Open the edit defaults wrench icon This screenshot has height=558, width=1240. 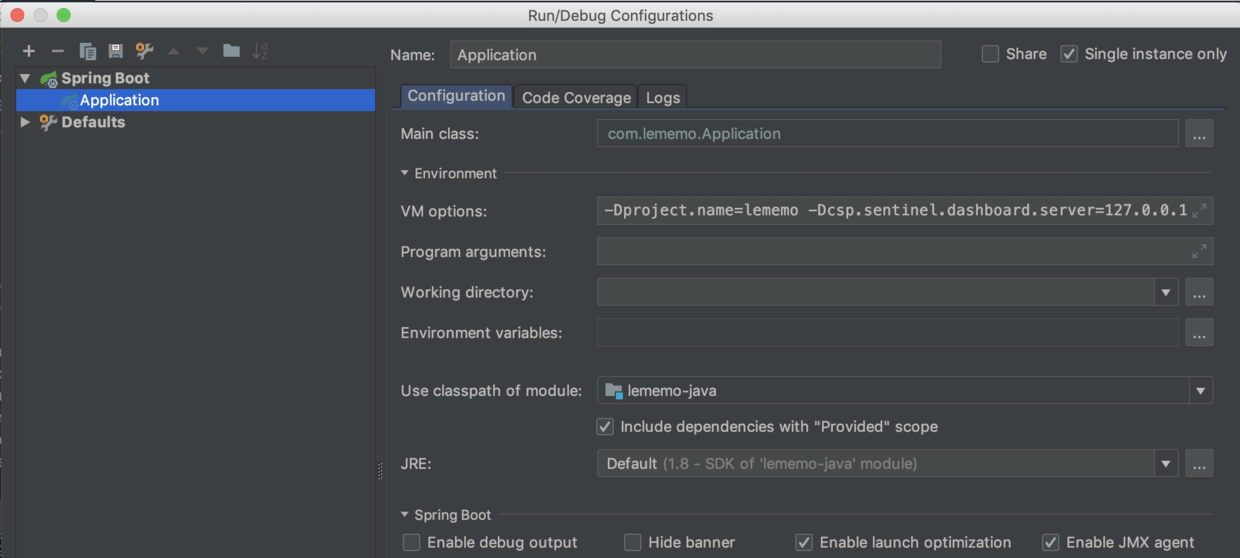pyautogui.click(x=145, y=51)
